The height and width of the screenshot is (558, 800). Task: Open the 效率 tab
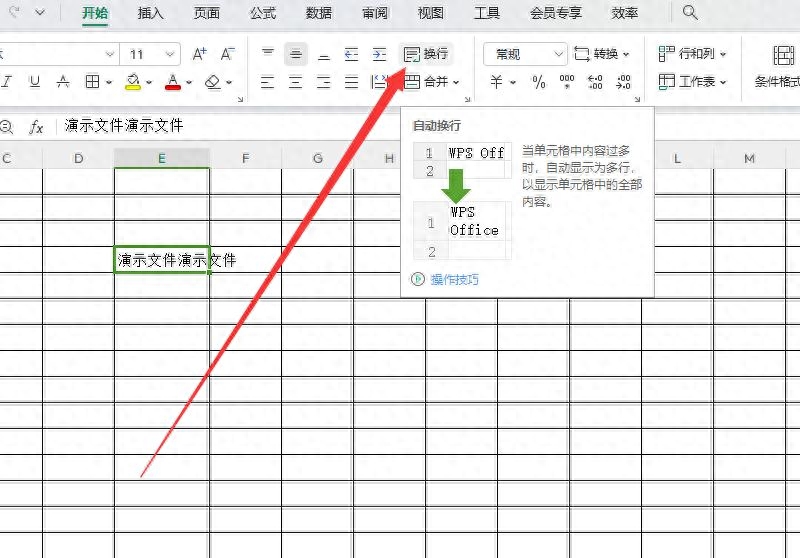(x=624, y=13)
